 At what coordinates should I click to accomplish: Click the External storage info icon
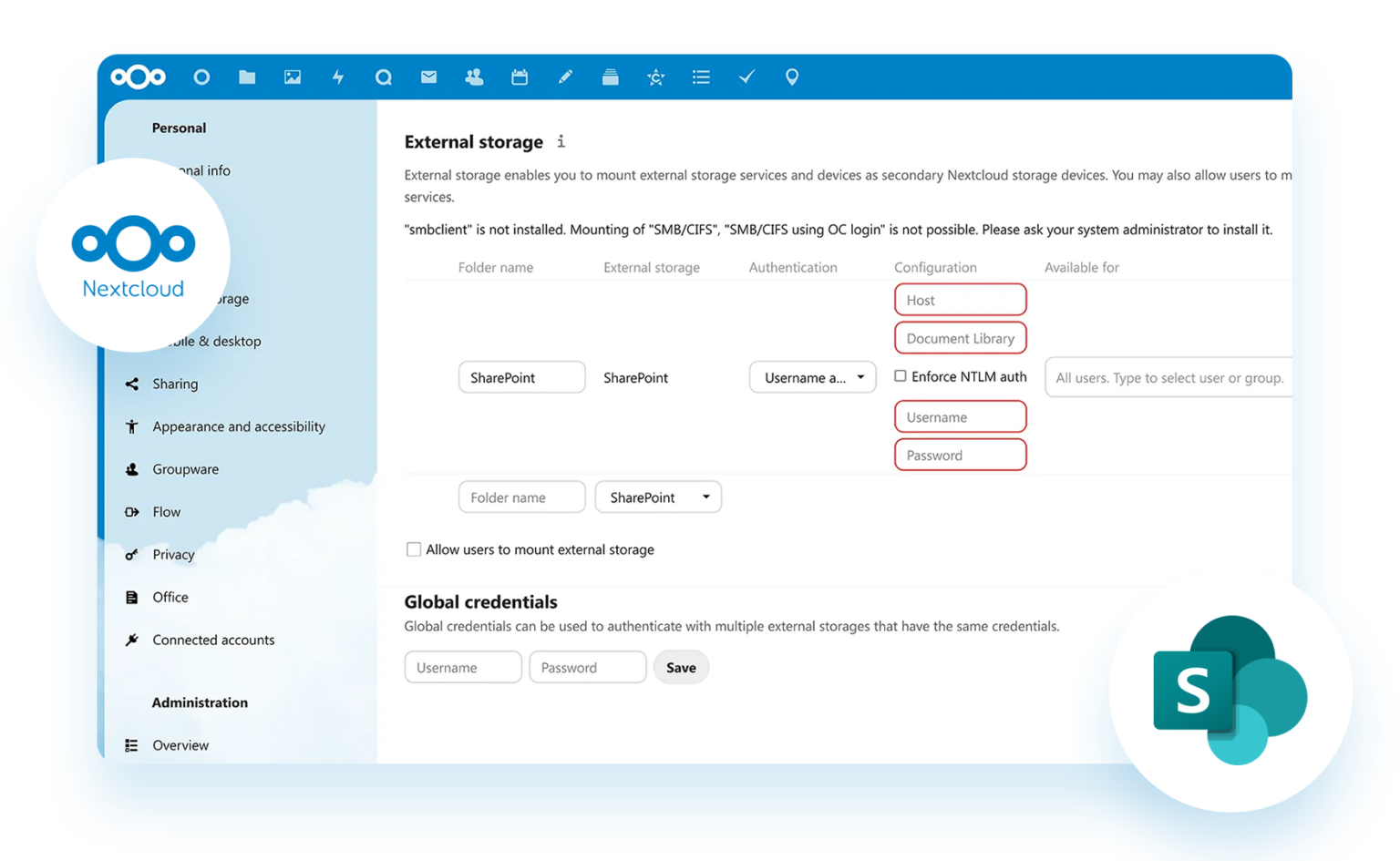point(561,141)
